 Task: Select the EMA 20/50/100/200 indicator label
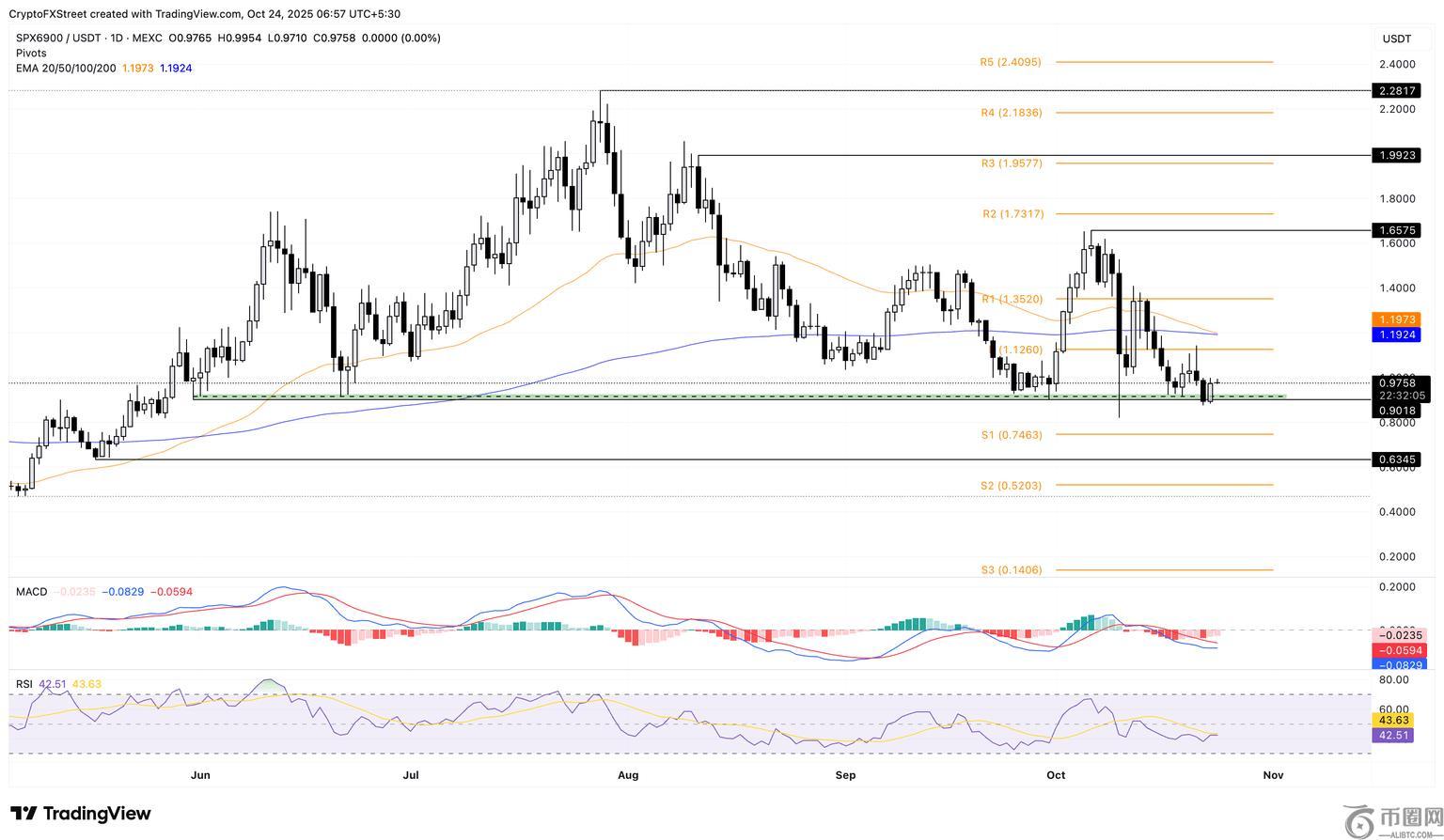coord(66,69)
